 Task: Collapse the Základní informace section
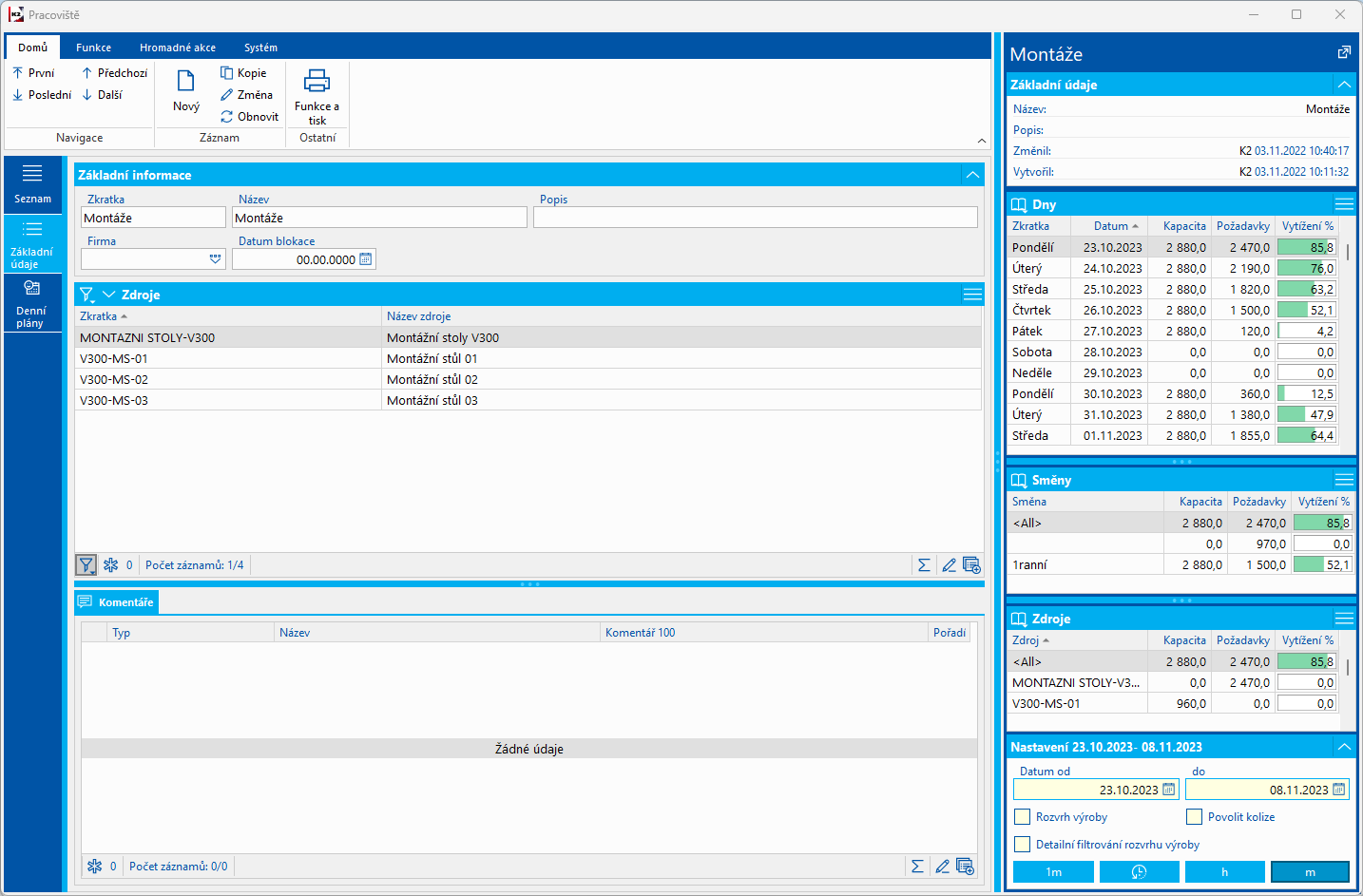pos(972,175)
